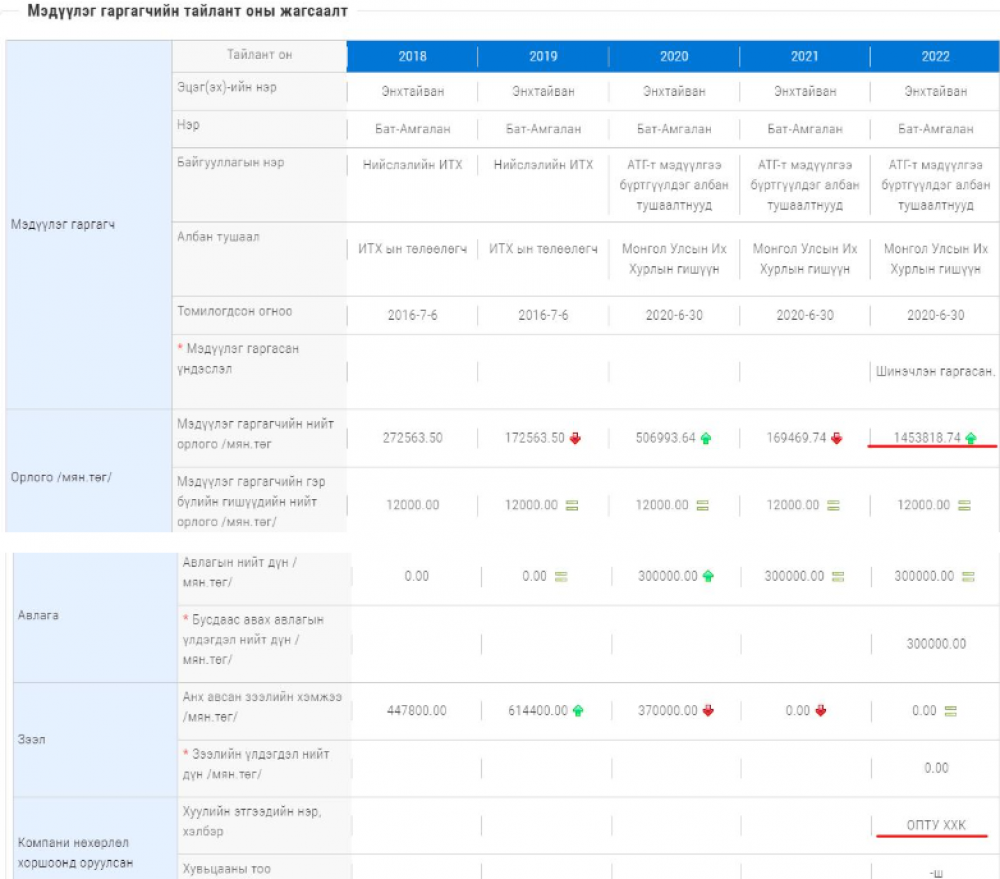Click the green up arrow beside 614400.00
This screenshot has width=1000, height=879.
click(577, 711)
